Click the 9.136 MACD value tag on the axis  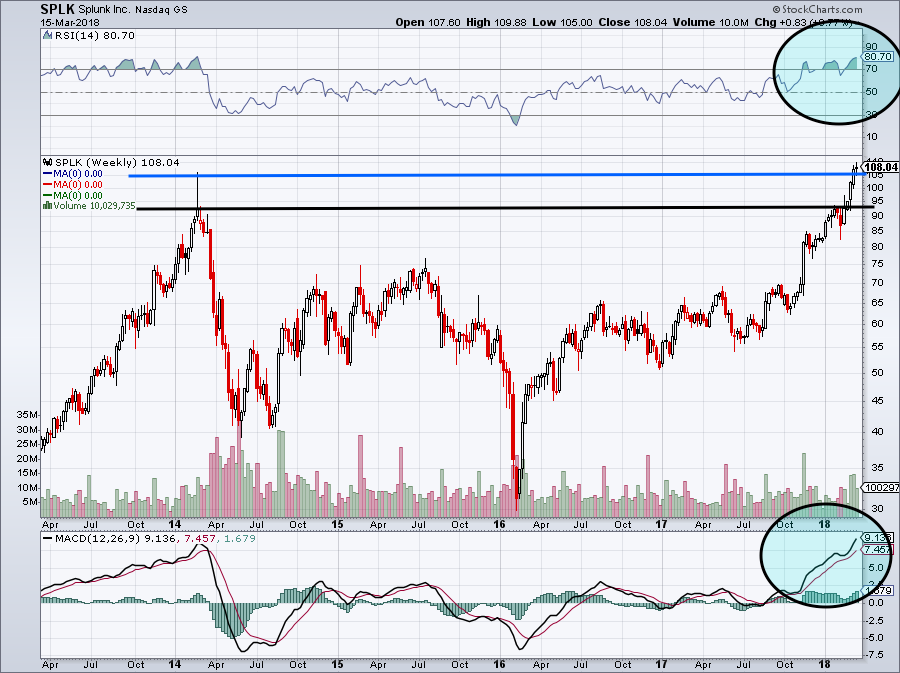click(x=878, y=538)
